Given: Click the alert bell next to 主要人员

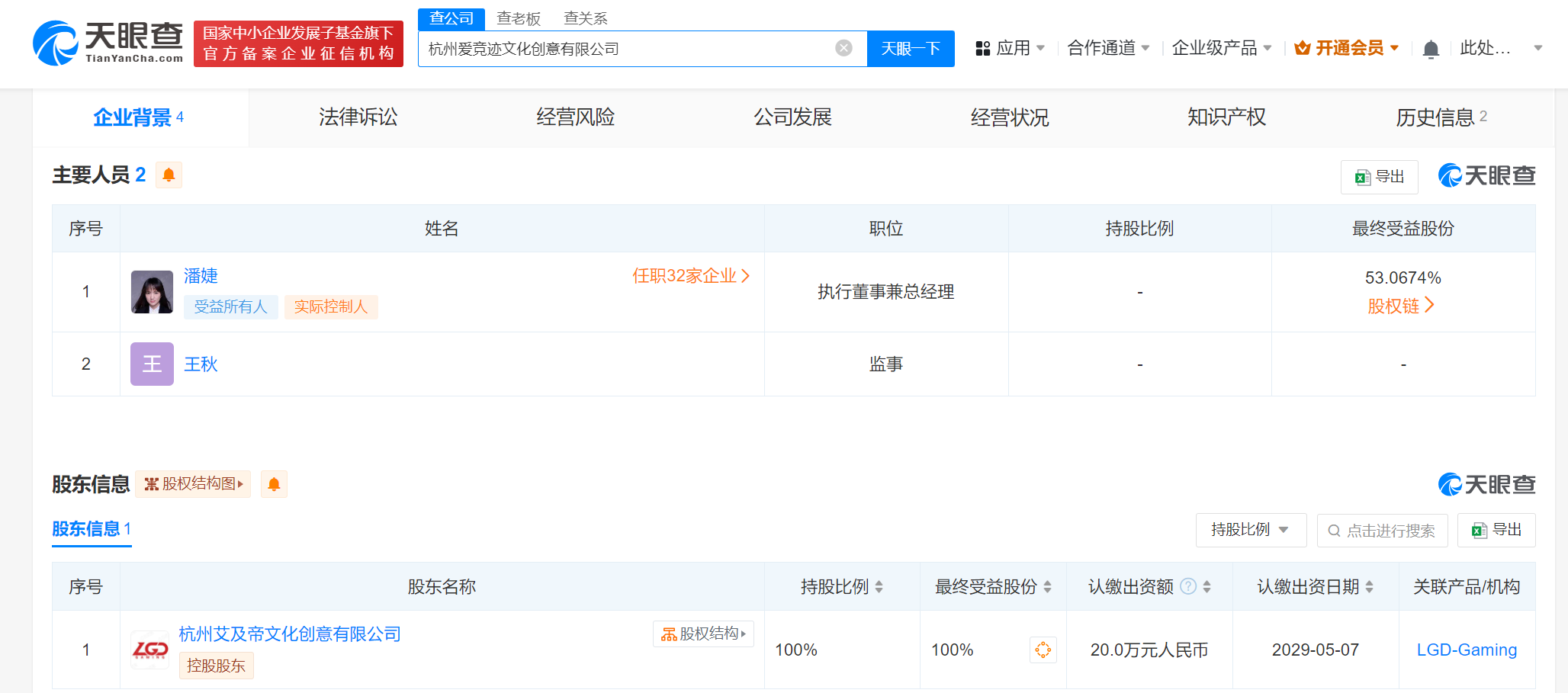Looking at the screenshot, I should [x=169, y=175].
